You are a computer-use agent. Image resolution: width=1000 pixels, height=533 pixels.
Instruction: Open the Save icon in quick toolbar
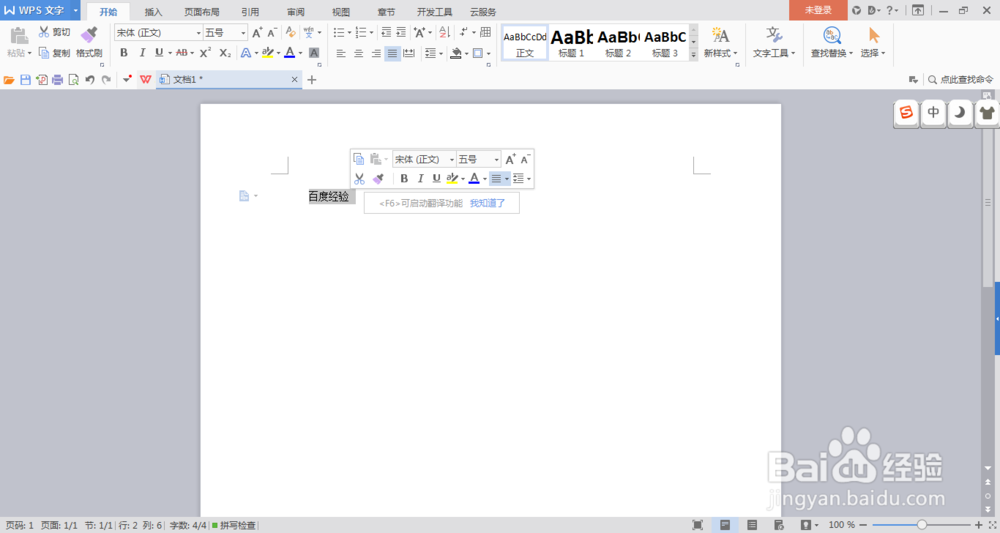click(26, 80)
